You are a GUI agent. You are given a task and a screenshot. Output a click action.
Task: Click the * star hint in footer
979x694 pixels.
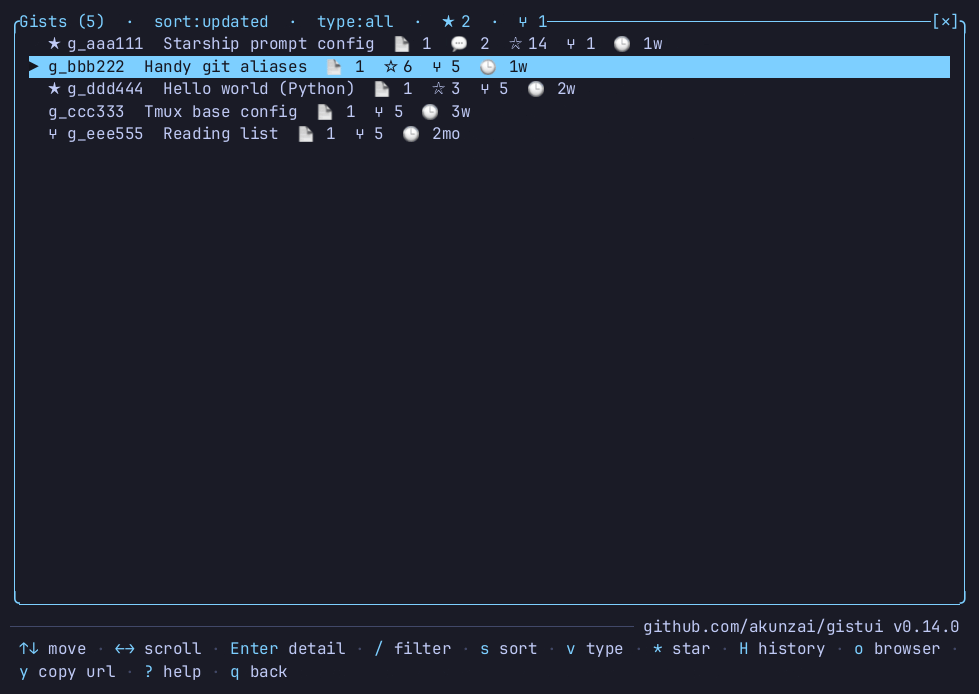[681, 649]
